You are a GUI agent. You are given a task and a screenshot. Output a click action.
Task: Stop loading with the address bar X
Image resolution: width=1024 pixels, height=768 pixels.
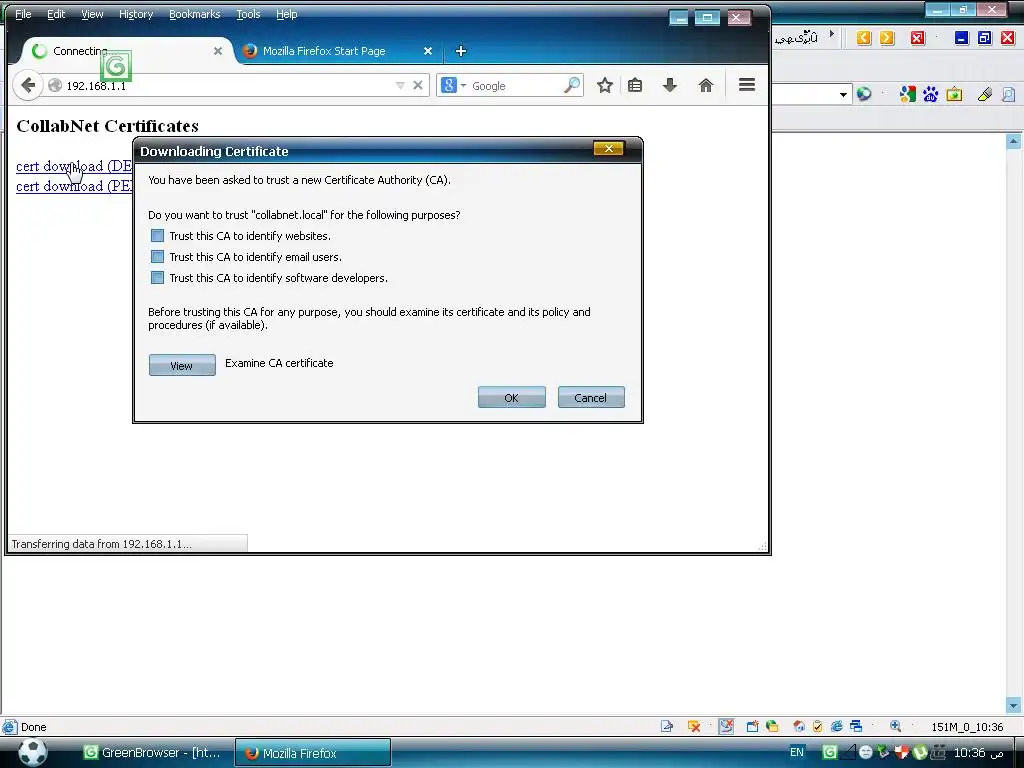(418, 86)
